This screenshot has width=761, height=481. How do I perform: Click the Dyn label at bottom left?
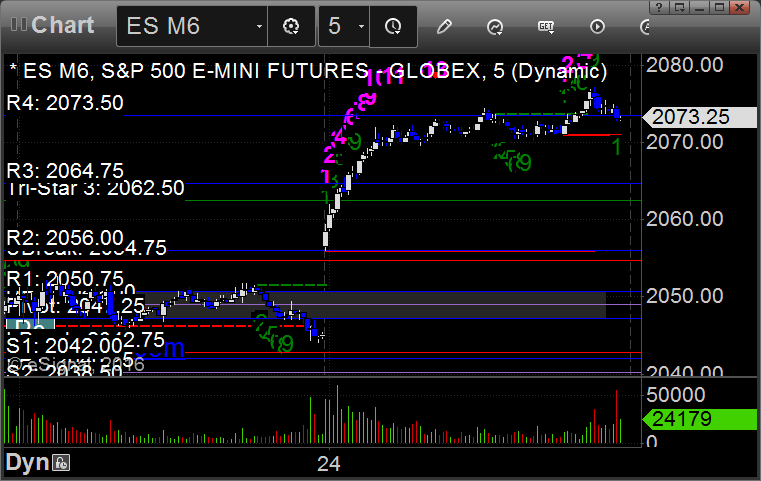(x=27, y=463)
